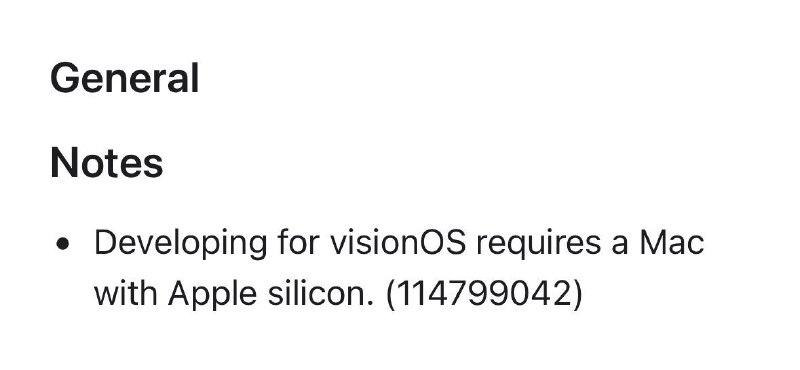
Task: Click the word Developing
Action: (181, 243)
